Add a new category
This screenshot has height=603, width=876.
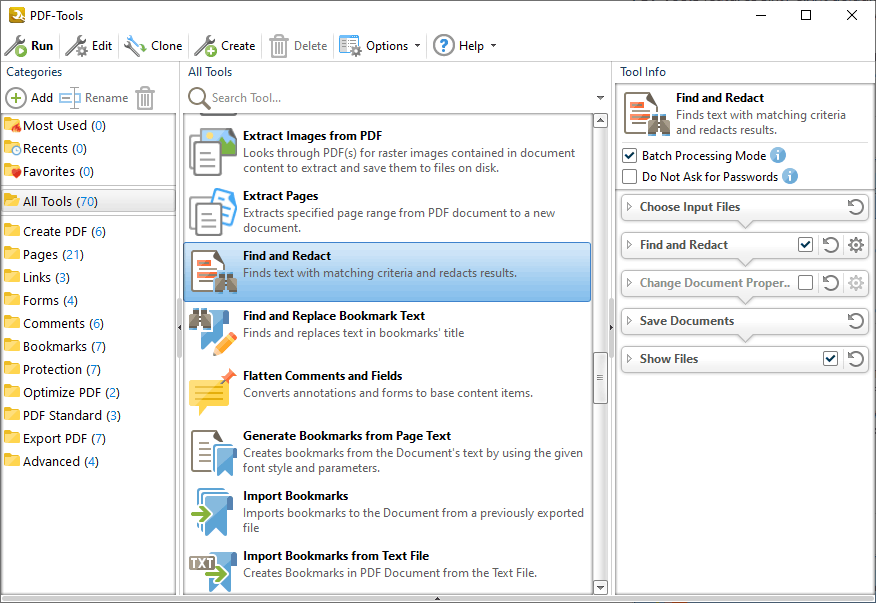coord(30,98)
